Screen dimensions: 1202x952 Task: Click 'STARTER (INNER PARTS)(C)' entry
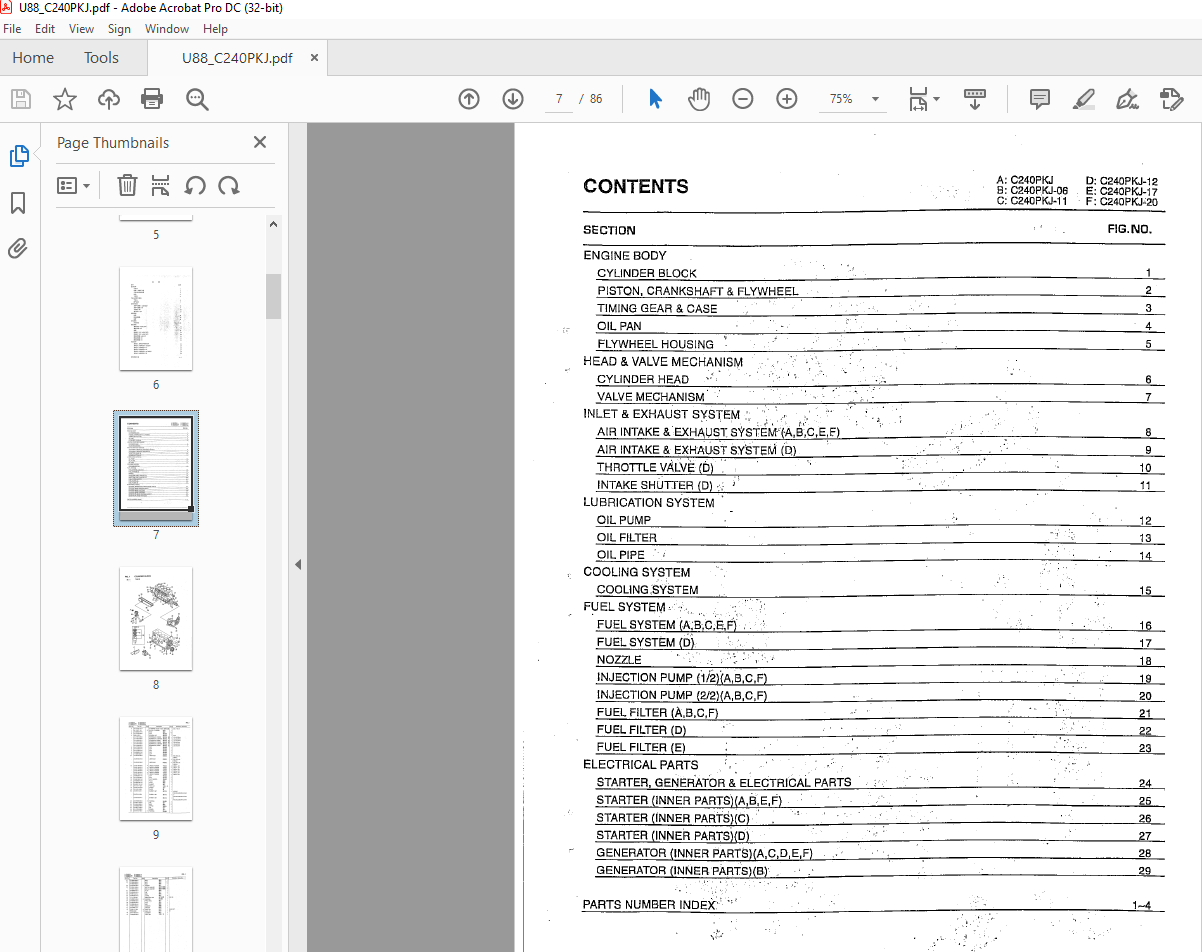point(673,818)
